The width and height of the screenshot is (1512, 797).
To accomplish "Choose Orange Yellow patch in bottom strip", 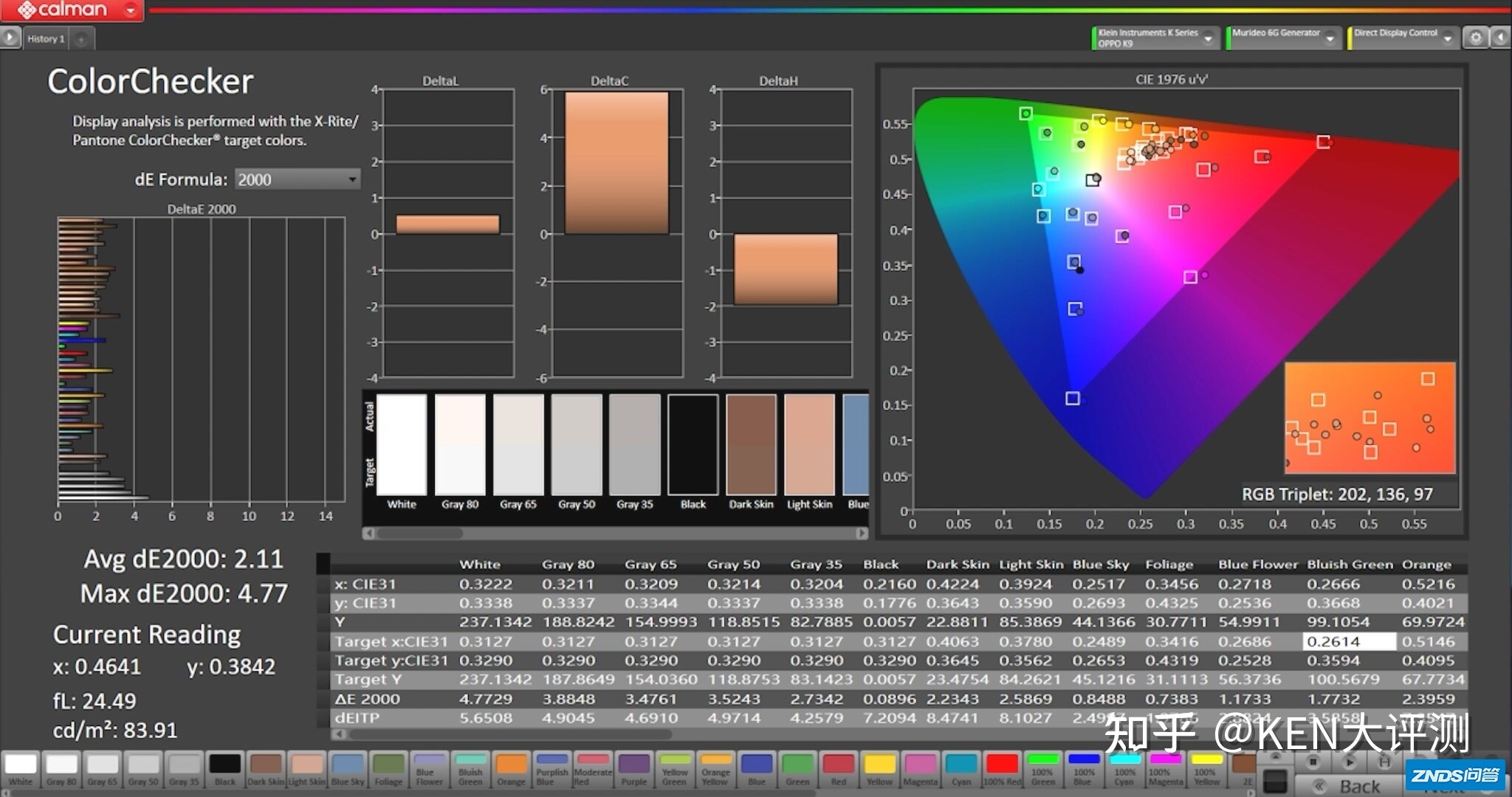I will 715,770.
